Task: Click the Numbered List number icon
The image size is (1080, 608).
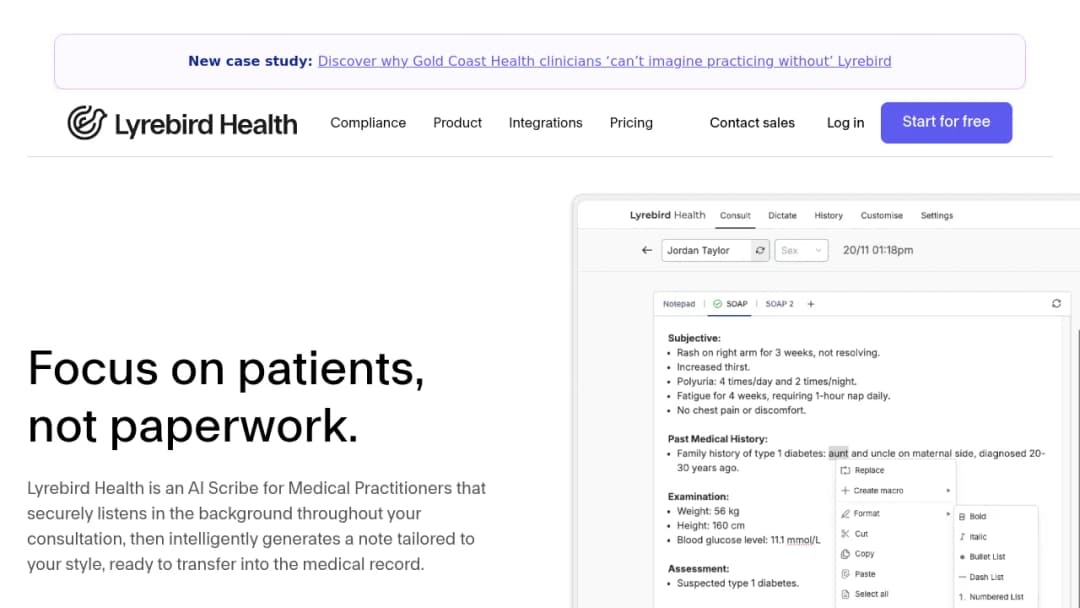Action: 962,597
